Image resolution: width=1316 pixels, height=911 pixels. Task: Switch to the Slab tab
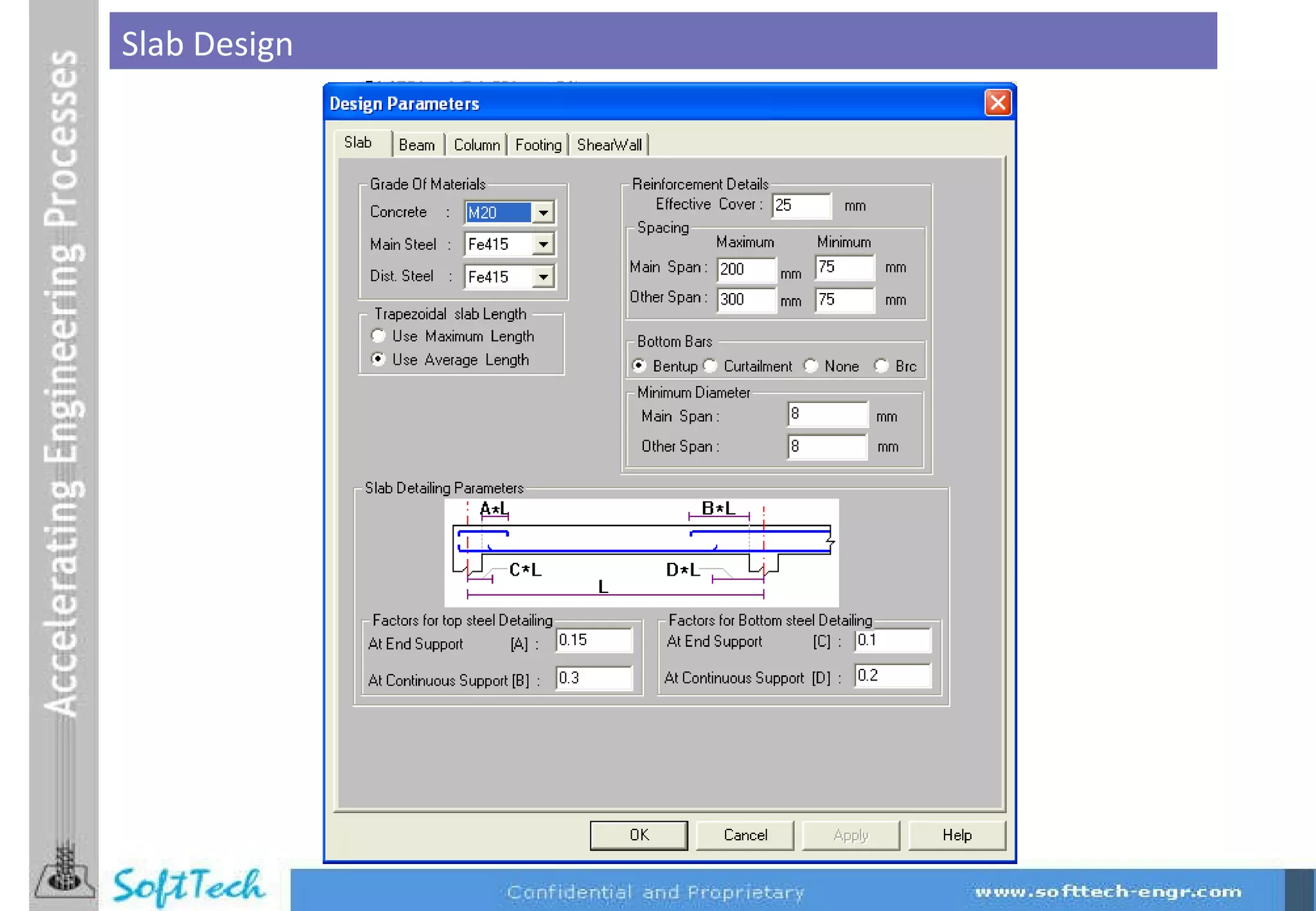359,143
